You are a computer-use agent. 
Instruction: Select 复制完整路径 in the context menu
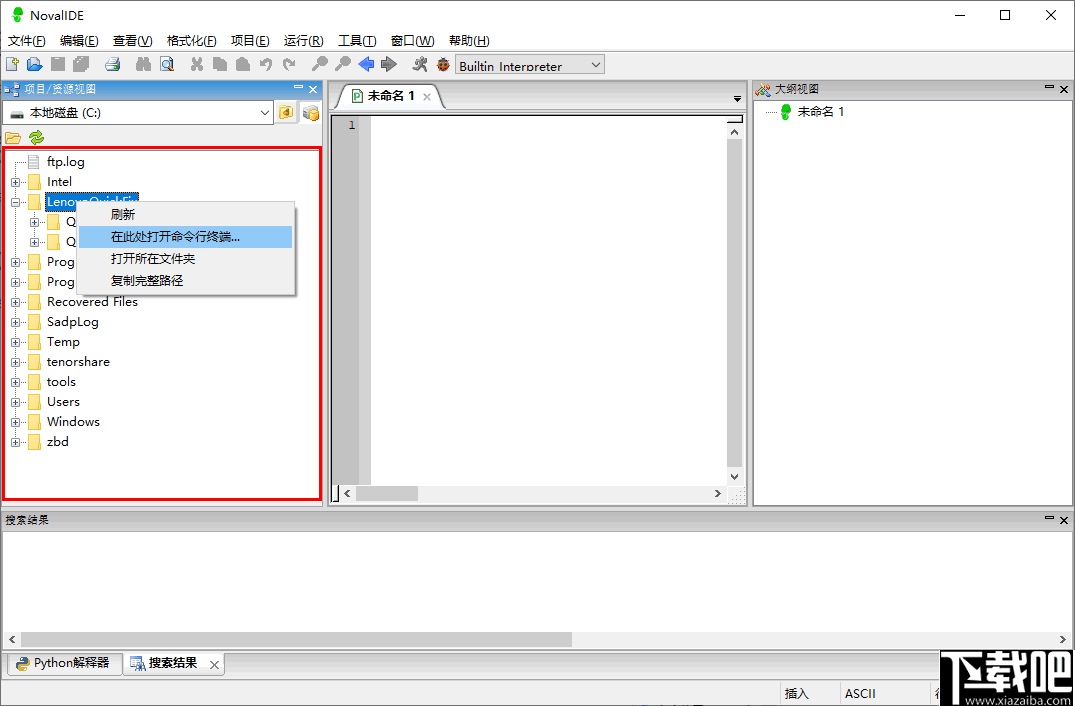(146, 280)
